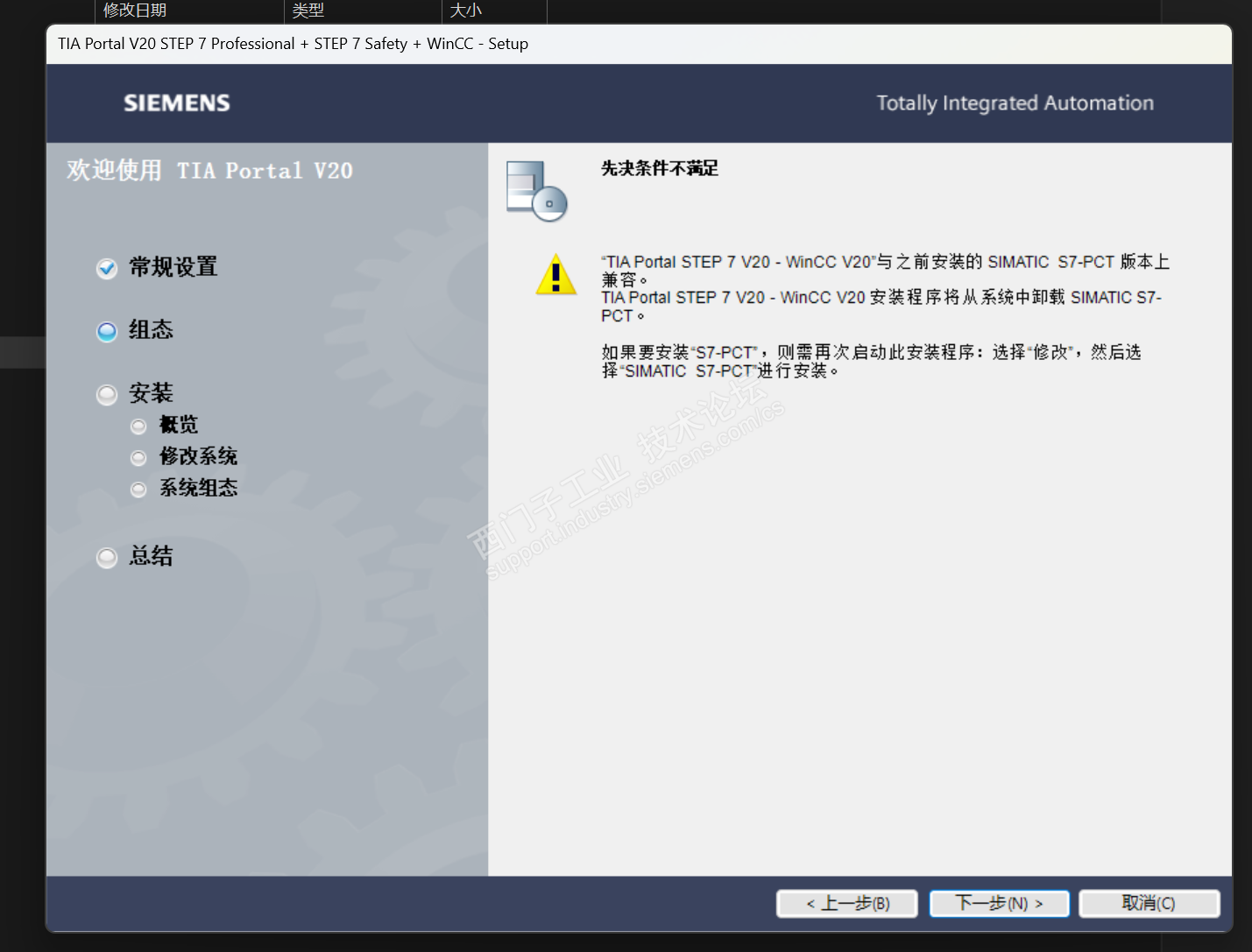
Task: Cancel setup with the 取消(C) button
Action: tap(1149, 903)
